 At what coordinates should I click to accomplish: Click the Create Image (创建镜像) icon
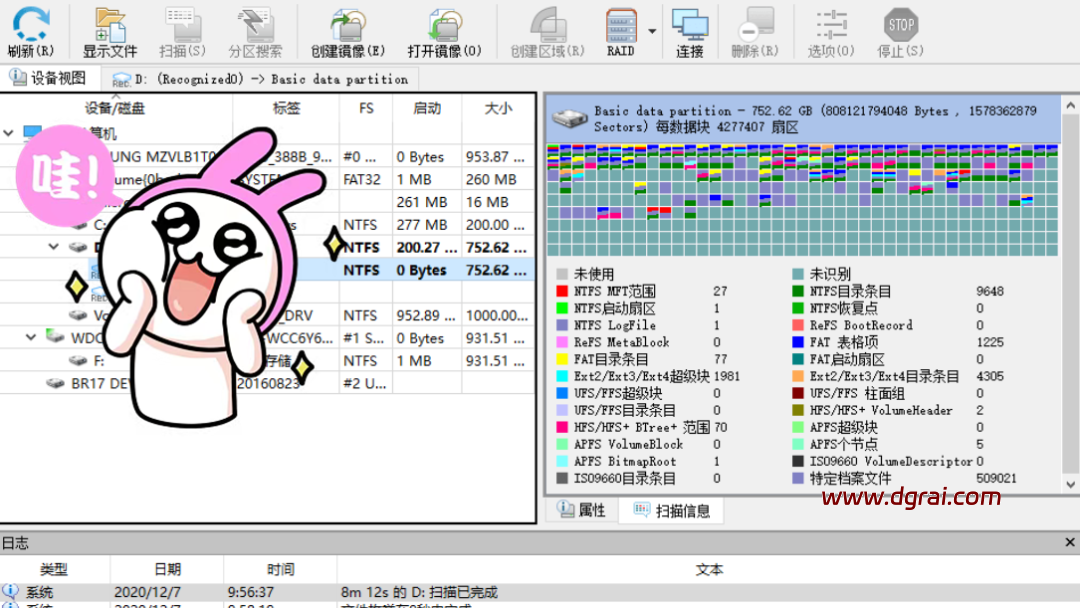pos(347,25)
